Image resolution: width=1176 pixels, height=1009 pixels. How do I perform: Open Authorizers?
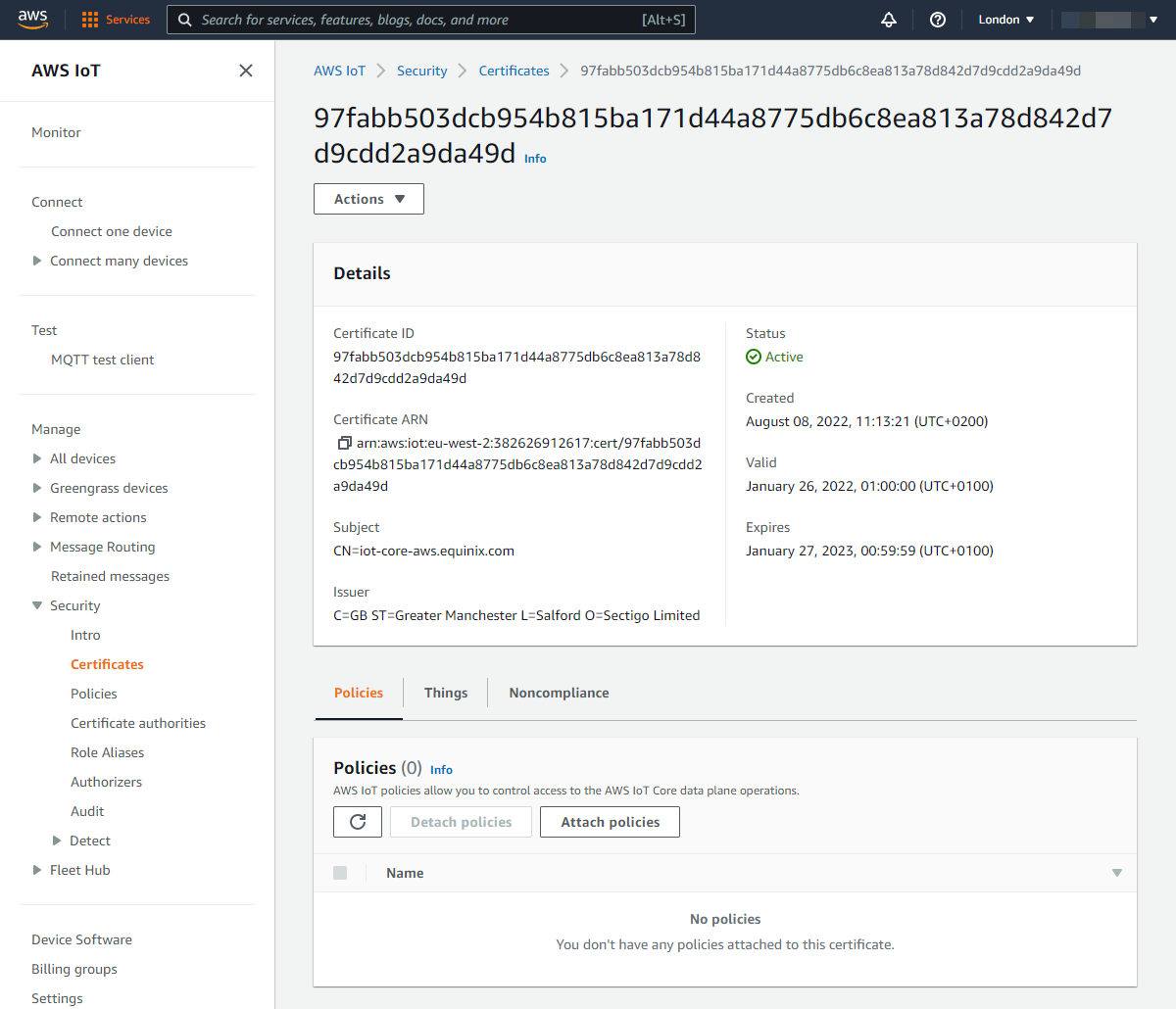coord(106,782)
